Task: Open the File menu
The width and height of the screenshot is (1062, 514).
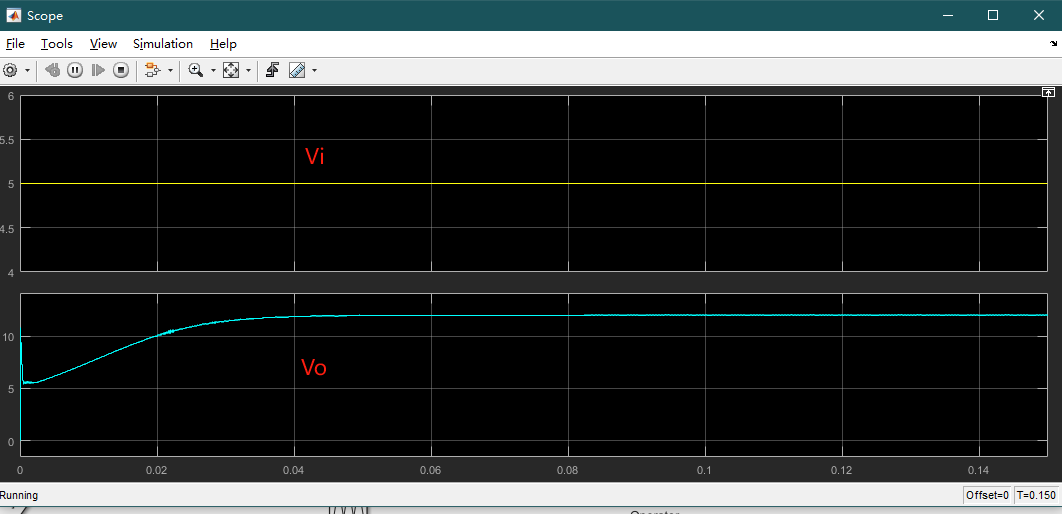Action: click(x=15, y=43)
